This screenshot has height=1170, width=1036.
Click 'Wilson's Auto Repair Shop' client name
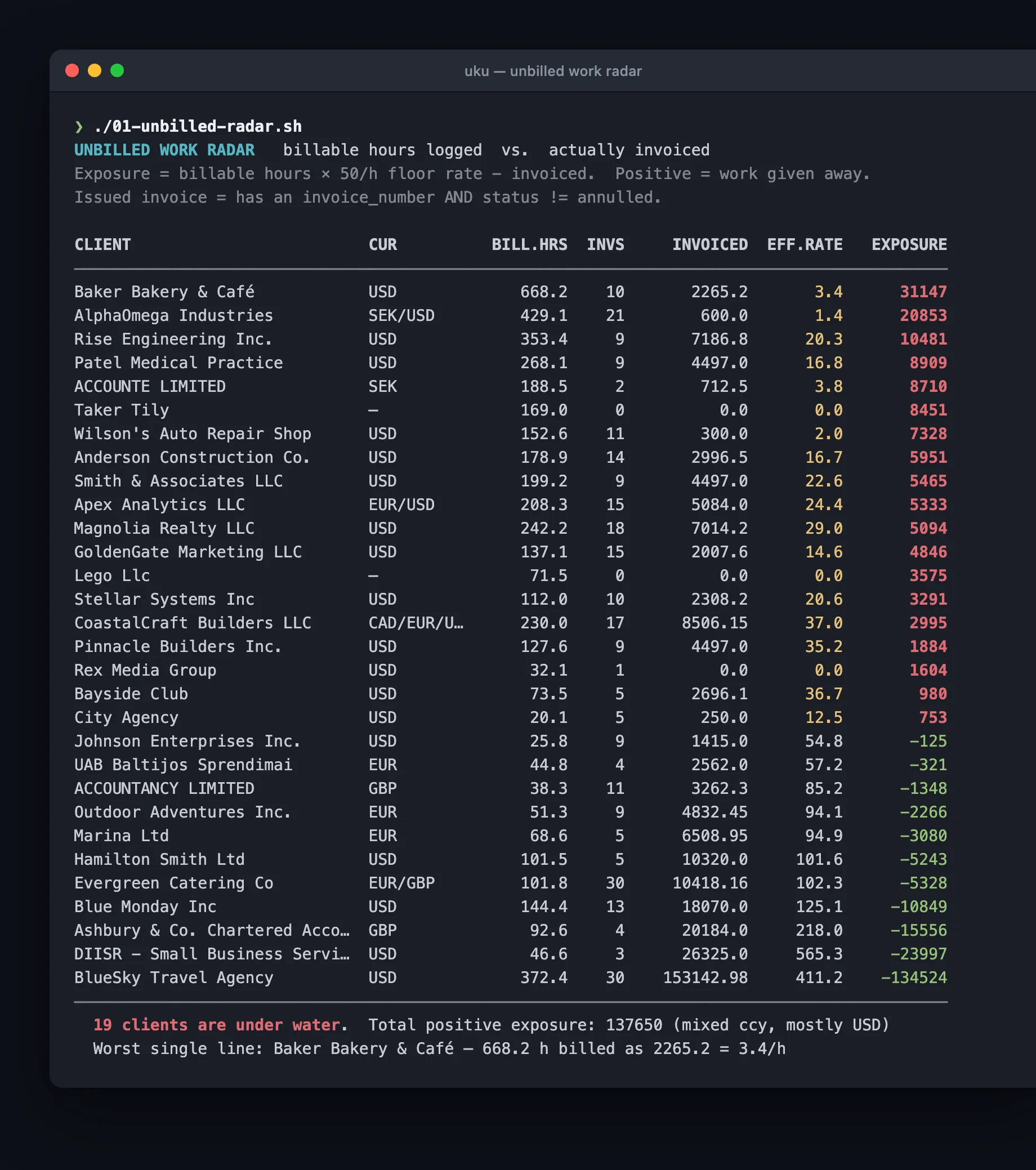tap(193, 434)
